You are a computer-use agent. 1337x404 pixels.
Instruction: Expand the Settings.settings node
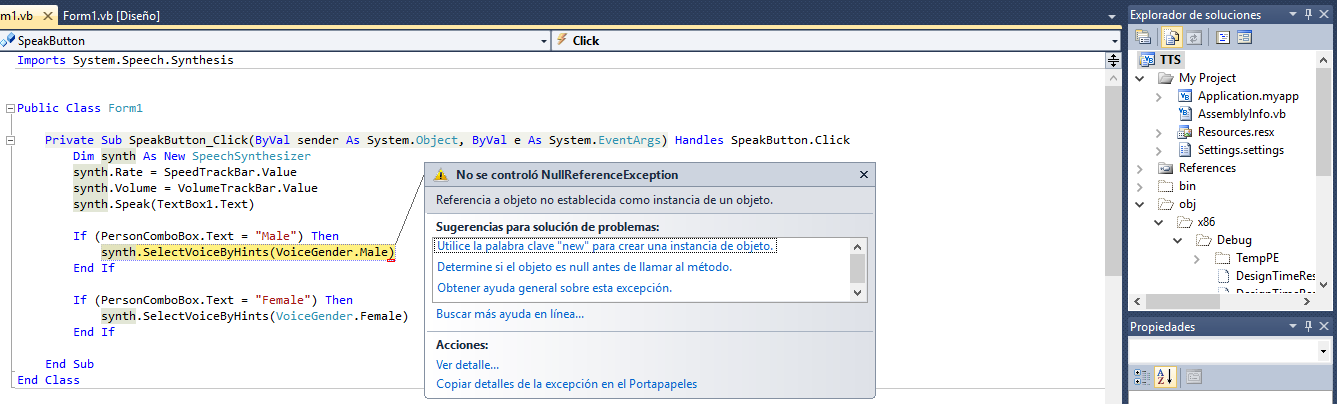[x=1158, y=150]
